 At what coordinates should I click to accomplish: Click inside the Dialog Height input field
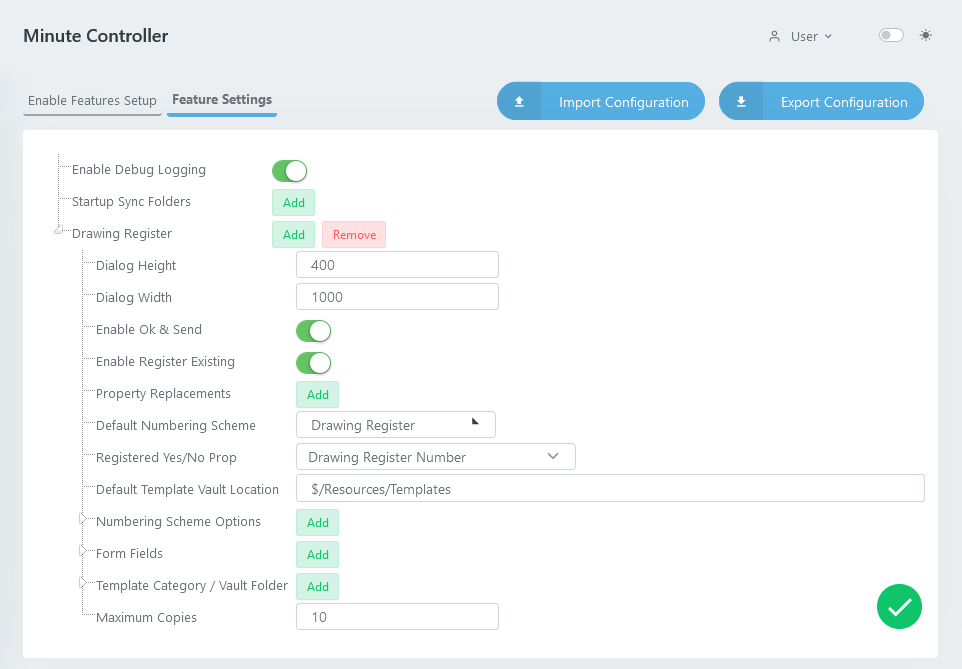[397, 264]
